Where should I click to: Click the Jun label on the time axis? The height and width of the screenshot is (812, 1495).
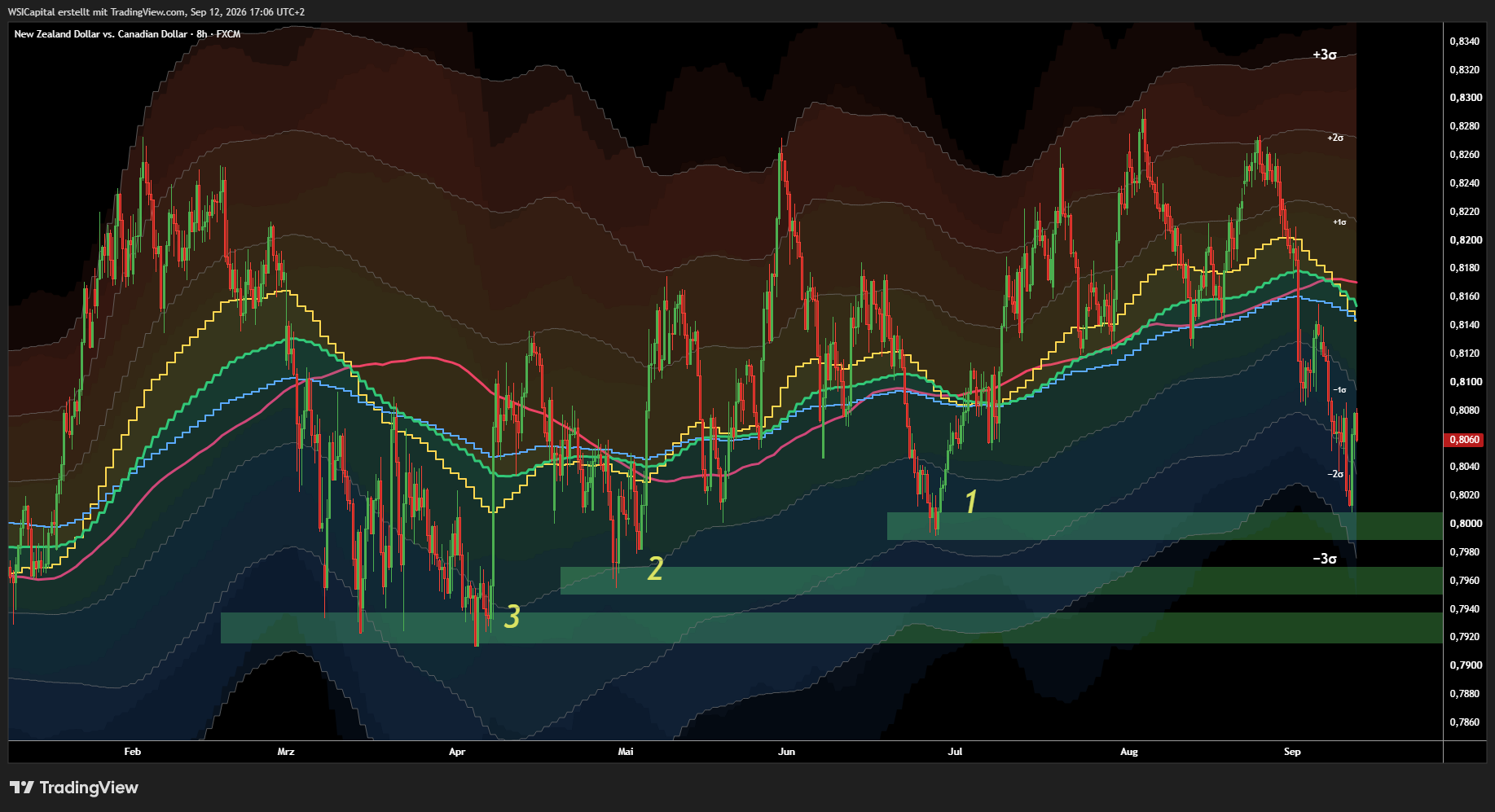click(786, 752)
